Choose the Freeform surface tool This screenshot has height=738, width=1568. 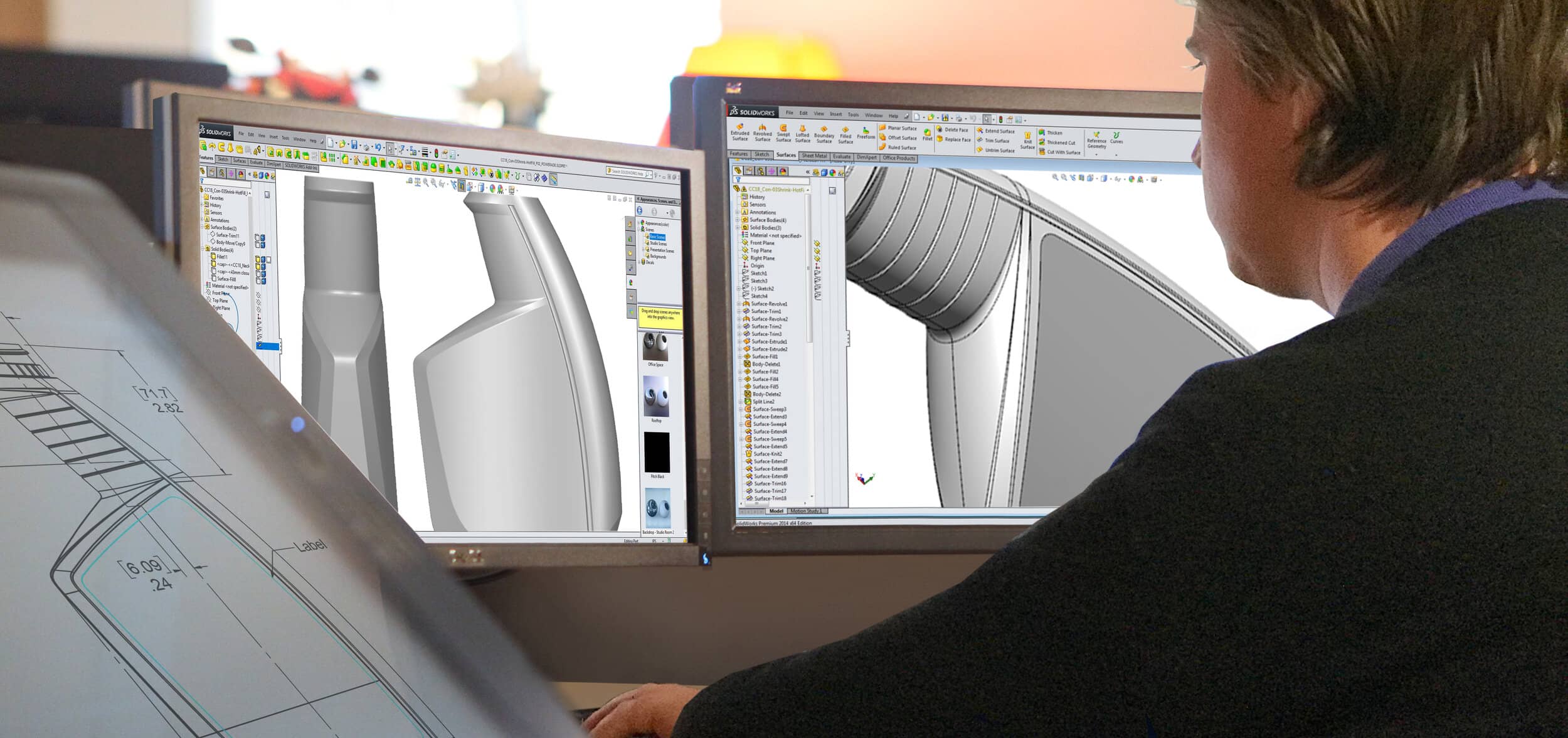pos(866,133)
